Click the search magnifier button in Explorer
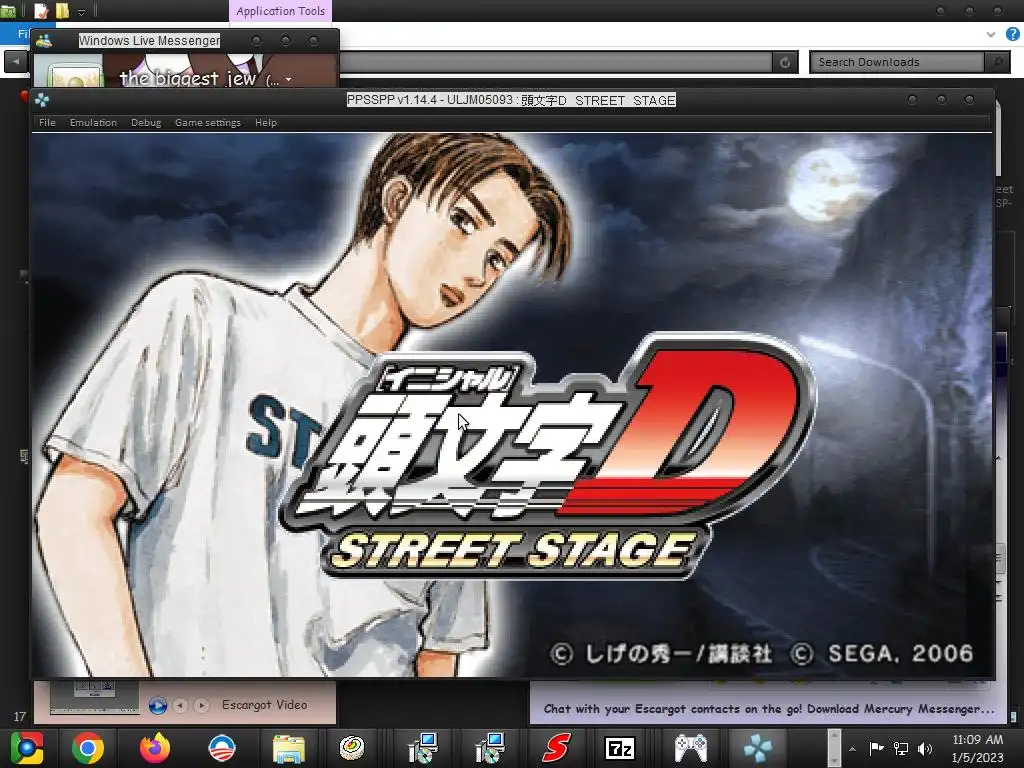 (997, 62)
